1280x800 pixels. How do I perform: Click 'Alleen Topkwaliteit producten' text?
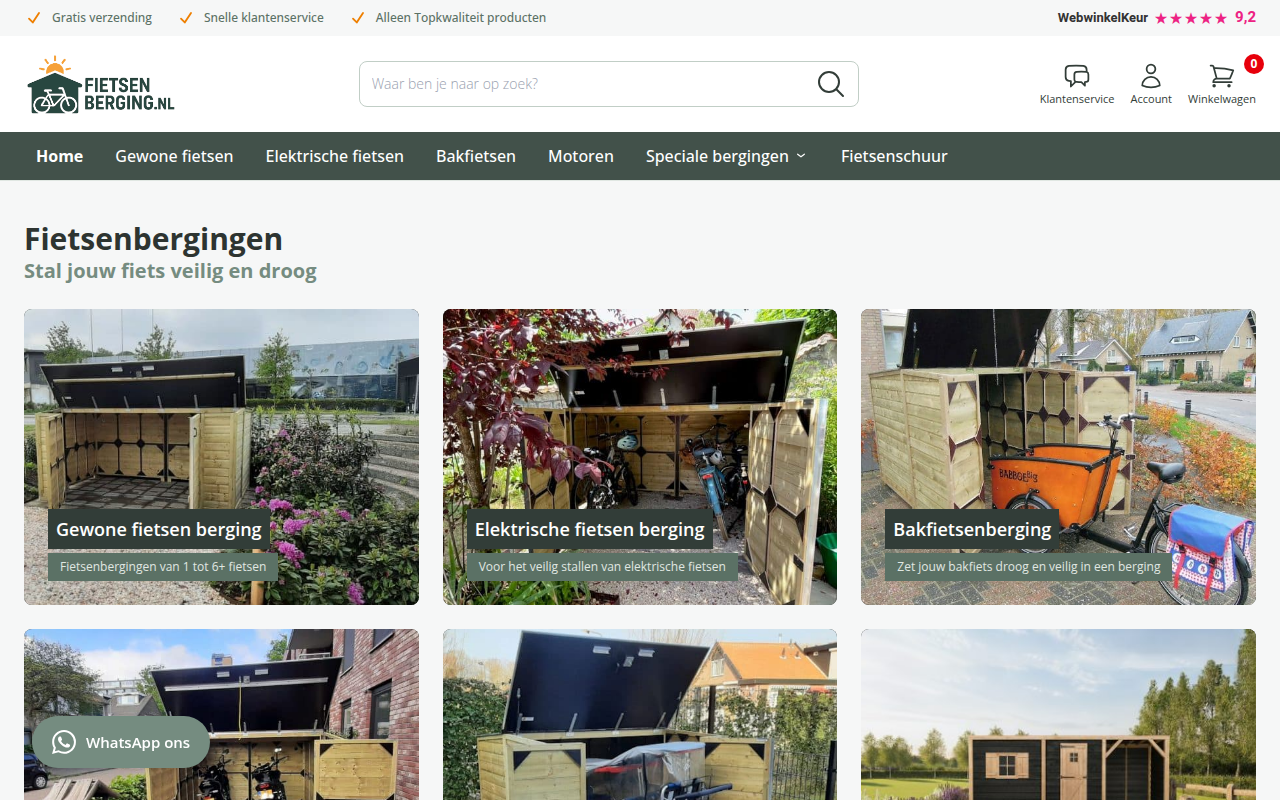(x=461, y=18)
